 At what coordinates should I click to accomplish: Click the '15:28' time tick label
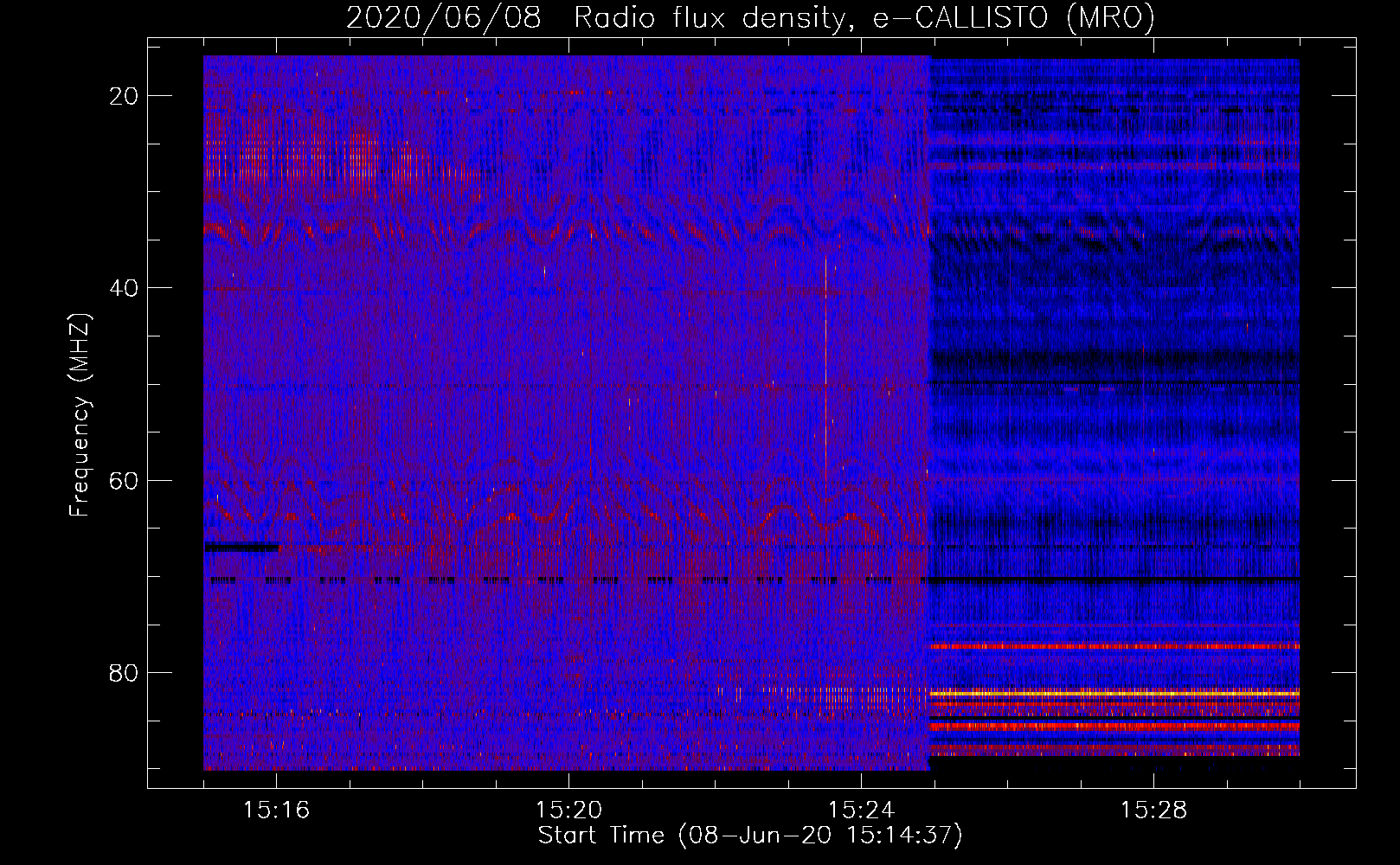[x=1154, y=811]
